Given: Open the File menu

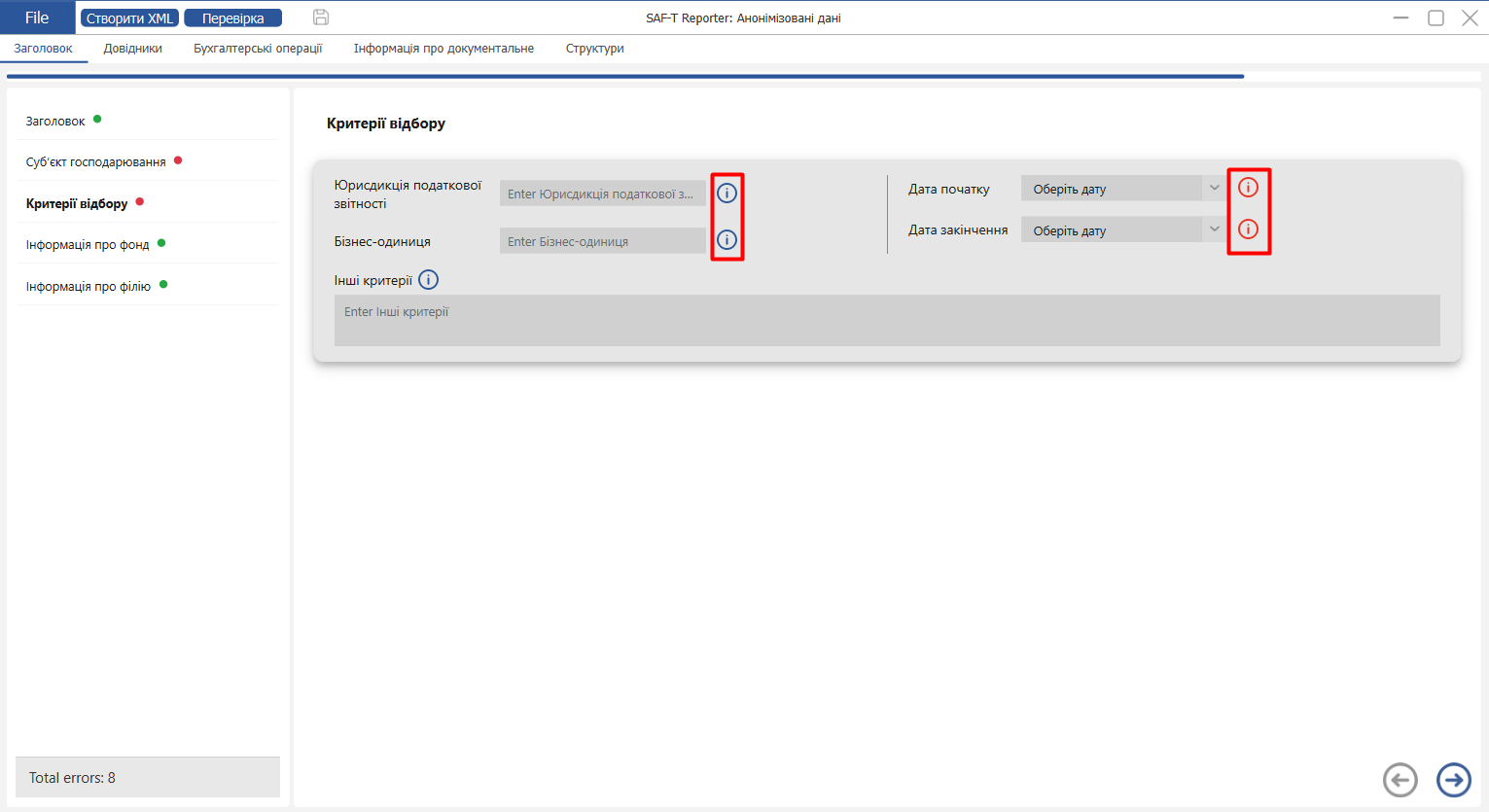Looking at the screenshot, I should [37, 18].
